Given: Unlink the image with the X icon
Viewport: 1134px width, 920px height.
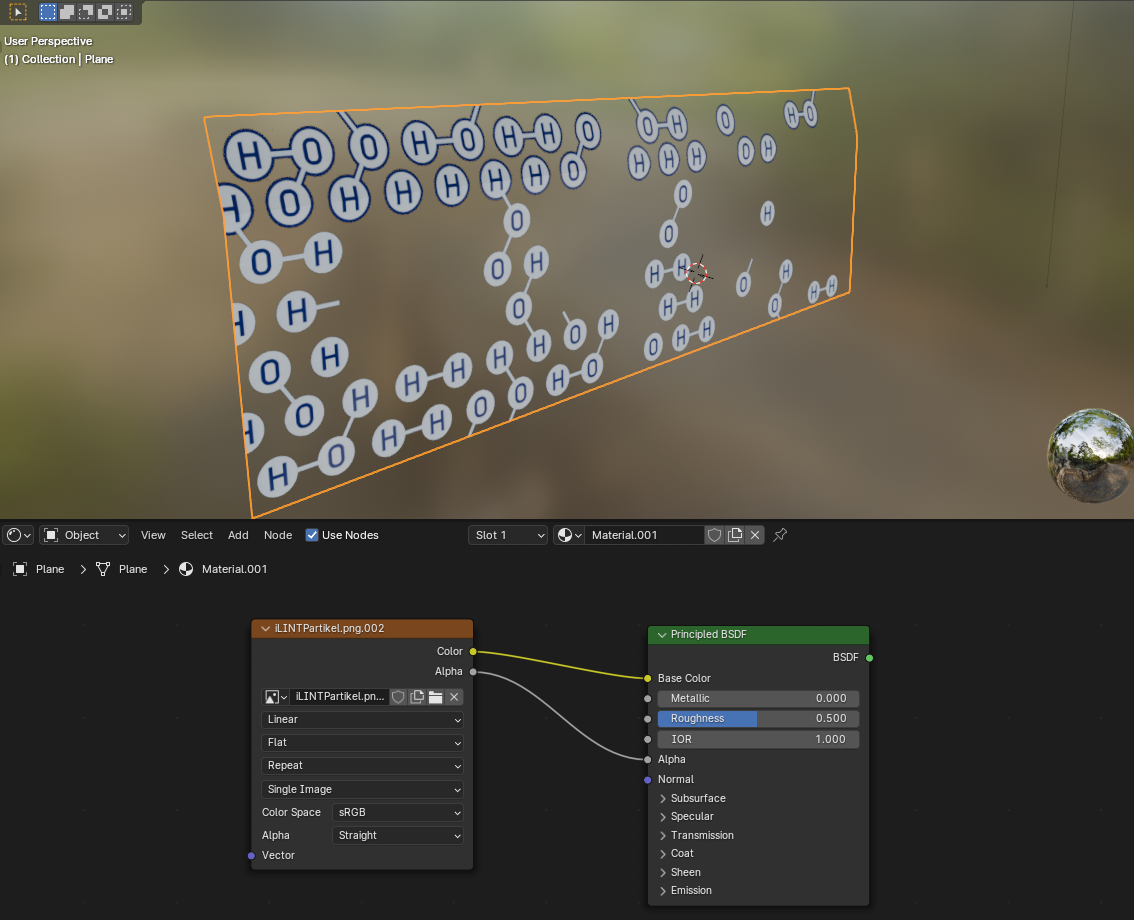Looking at the screenshot, I should click(454, 697).
